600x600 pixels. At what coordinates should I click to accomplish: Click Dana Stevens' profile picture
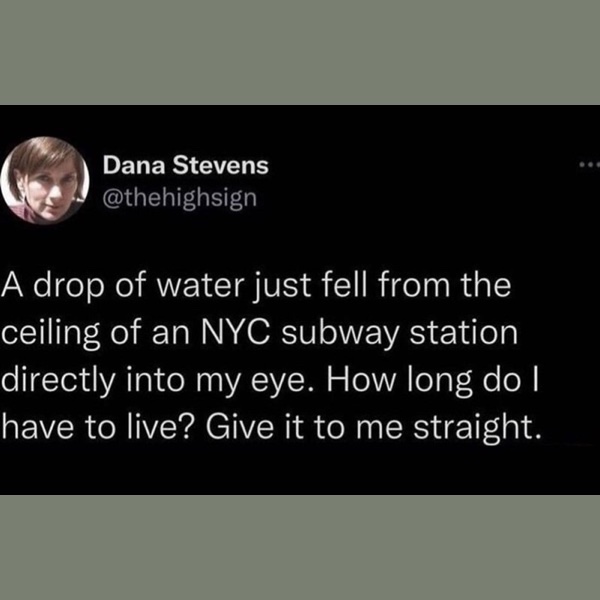[48, 179]
